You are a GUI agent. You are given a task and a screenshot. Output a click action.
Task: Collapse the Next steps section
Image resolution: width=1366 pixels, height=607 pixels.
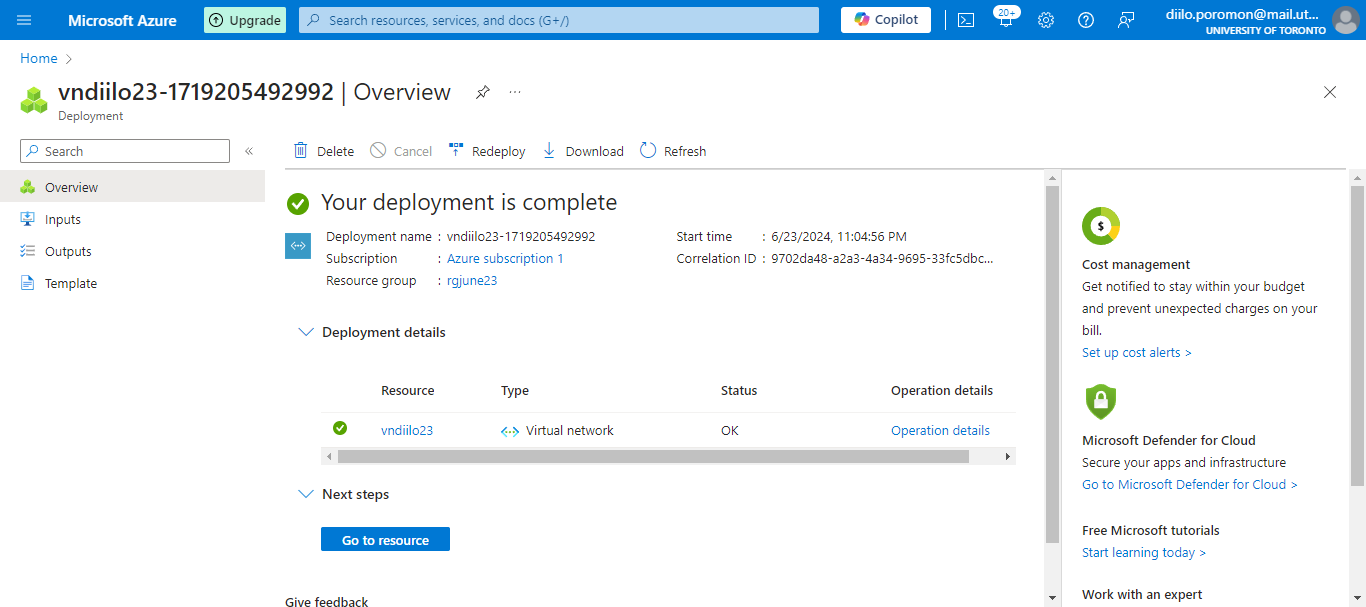pos(306,494)
